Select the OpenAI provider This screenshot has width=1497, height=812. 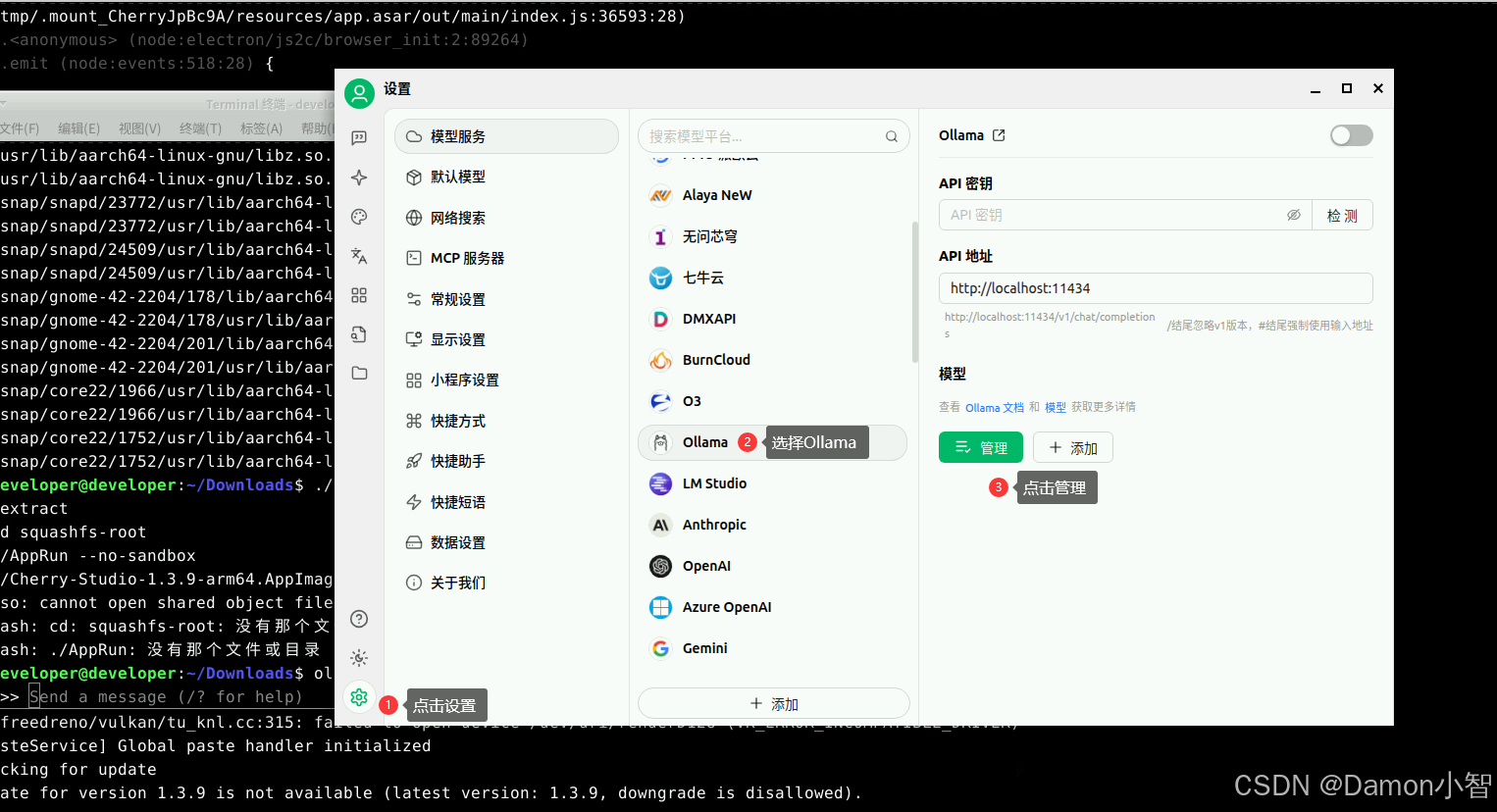[772, 566]
